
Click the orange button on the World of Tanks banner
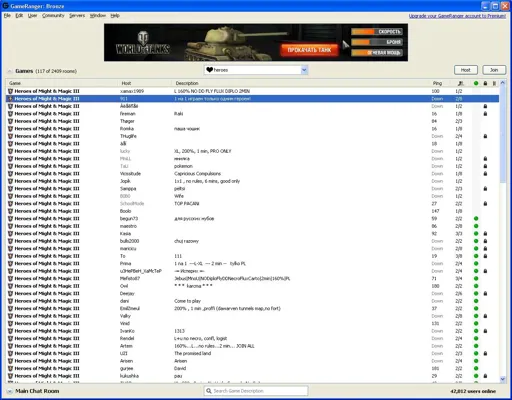[309, 50]
